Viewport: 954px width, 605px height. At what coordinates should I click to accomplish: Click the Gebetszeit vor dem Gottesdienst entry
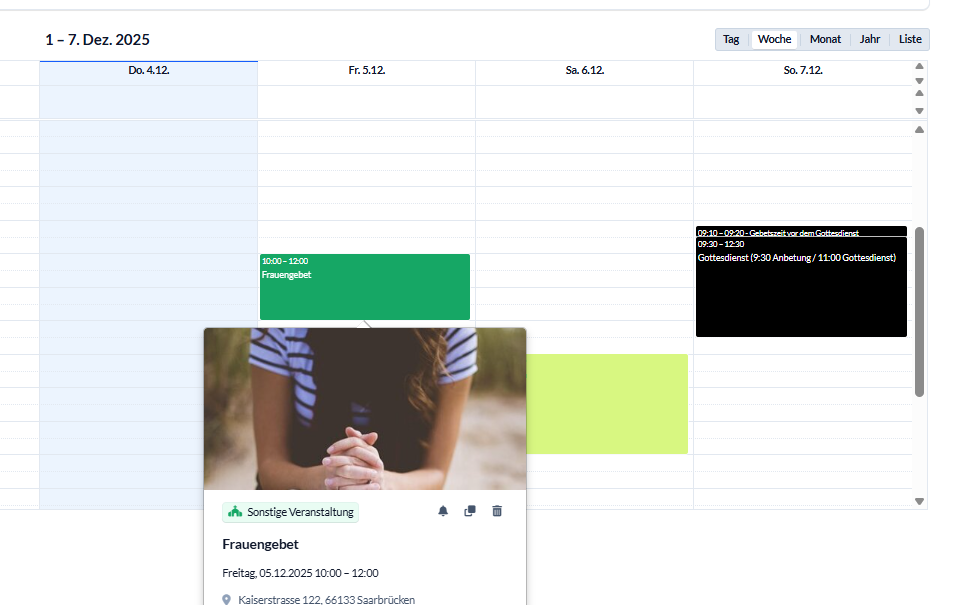coord(801,232)
